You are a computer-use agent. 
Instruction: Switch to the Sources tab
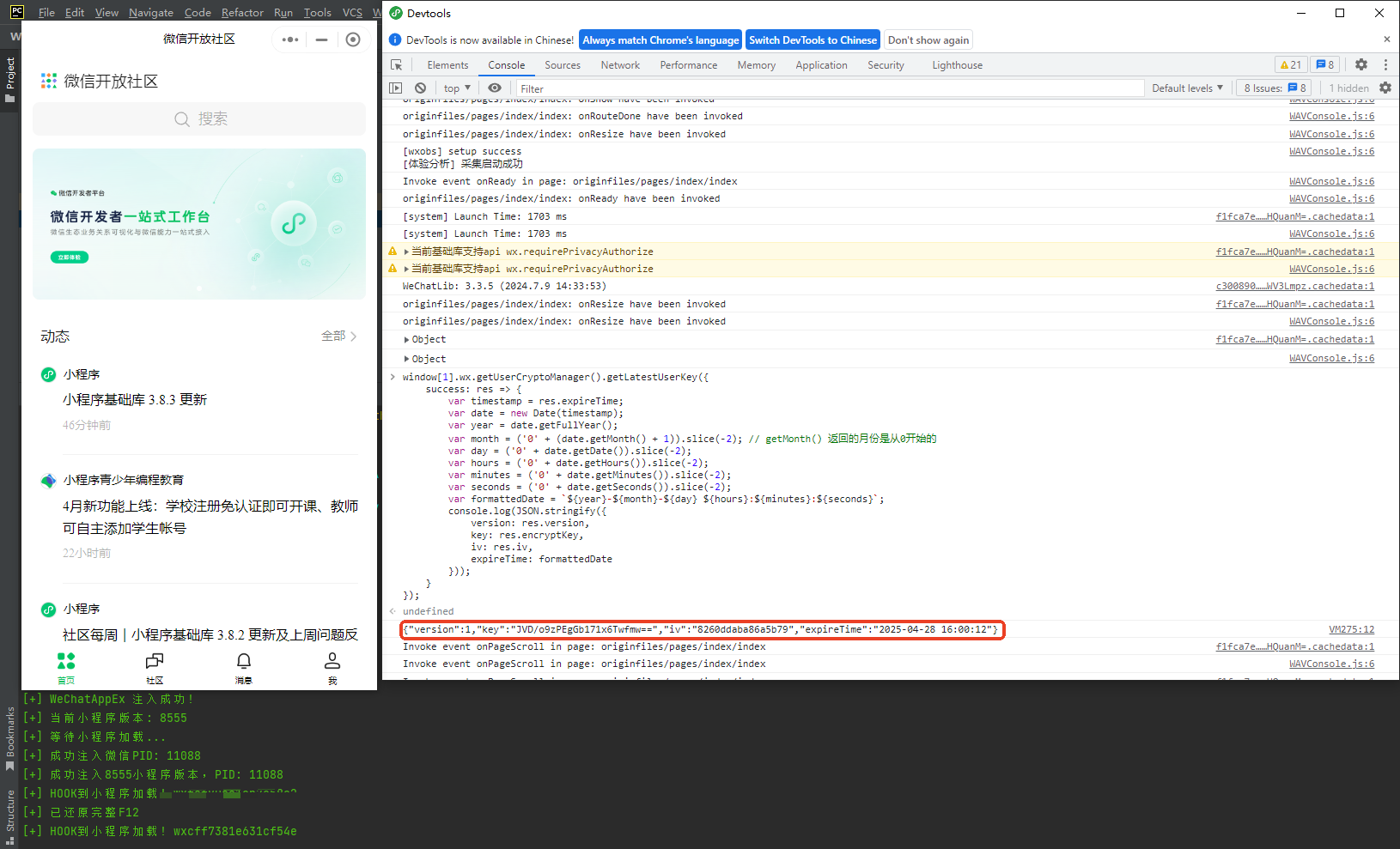click(563, 65)
